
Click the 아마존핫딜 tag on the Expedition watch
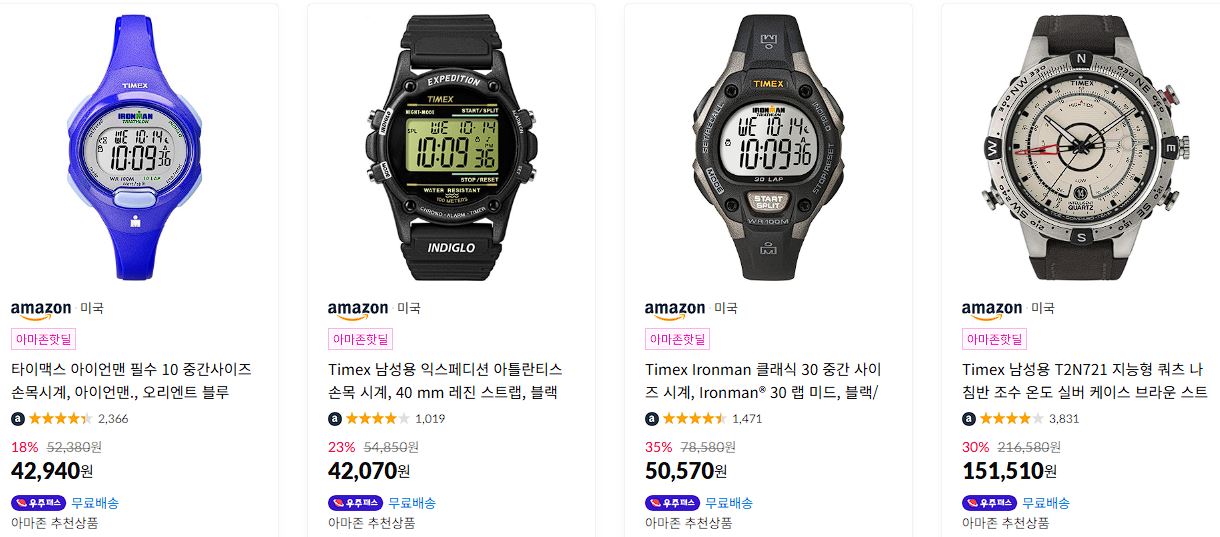[361, 340]
